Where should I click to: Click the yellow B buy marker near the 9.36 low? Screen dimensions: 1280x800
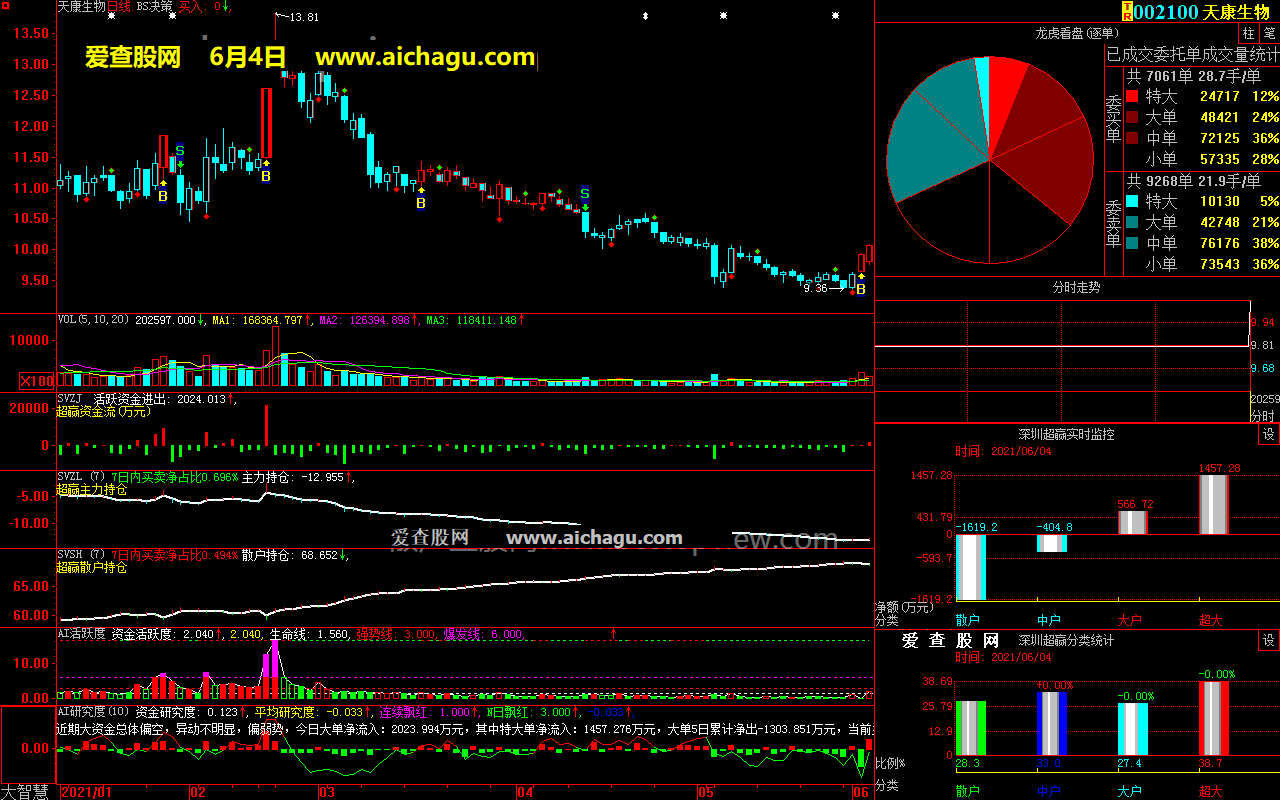click(860, 290)
